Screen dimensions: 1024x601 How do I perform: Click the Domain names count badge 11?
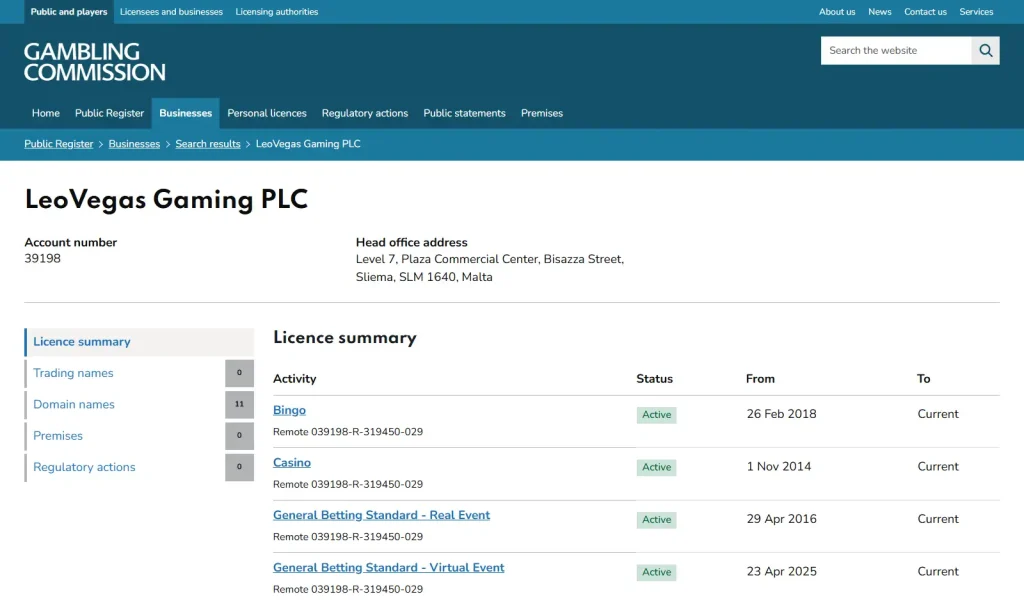click(240, 404)
